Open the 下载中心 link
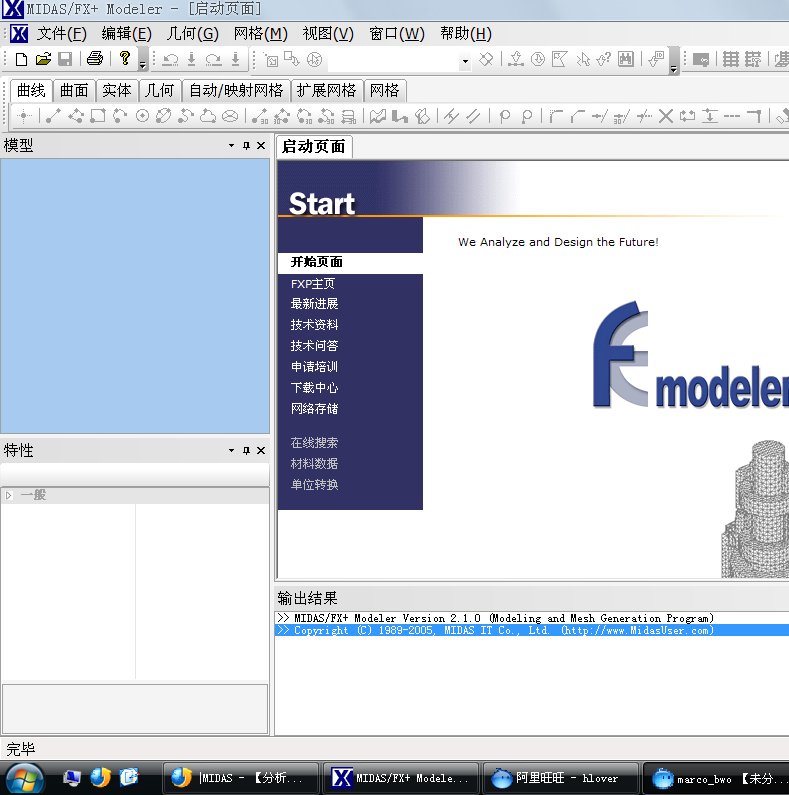Image resolution: width=789 pixels, height=795 pixels. [314, 388]
